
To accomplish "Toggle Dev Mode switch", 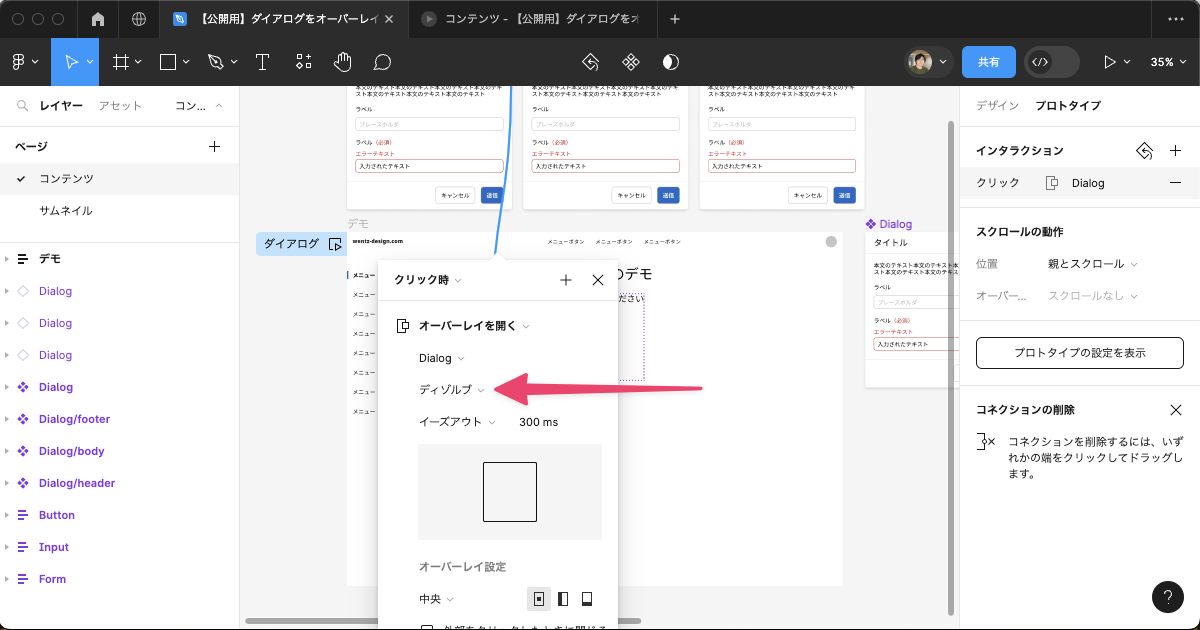I will [1051, 62].
